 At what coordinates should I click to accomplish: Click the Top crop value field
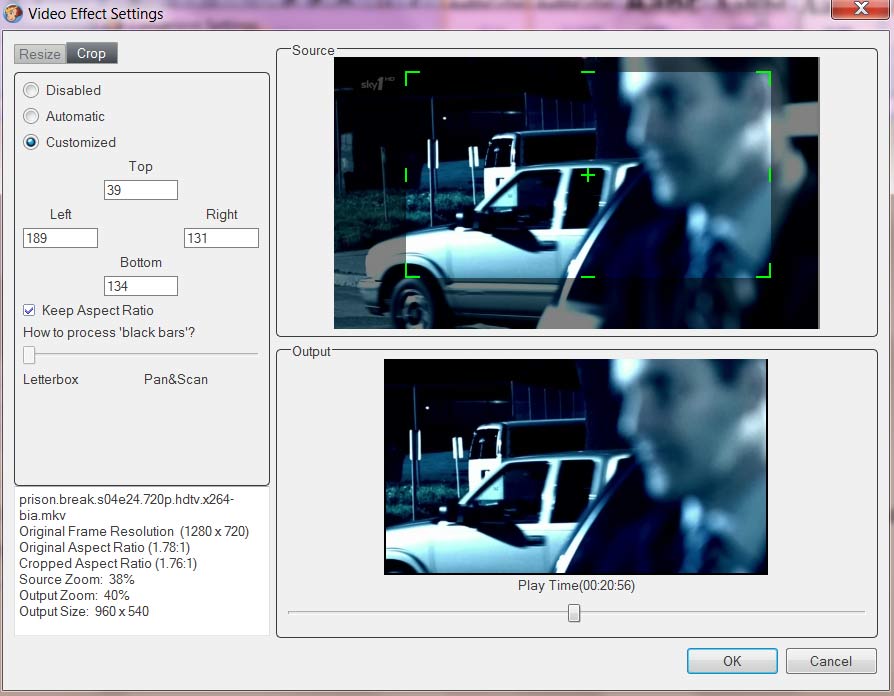coord(141,190)
